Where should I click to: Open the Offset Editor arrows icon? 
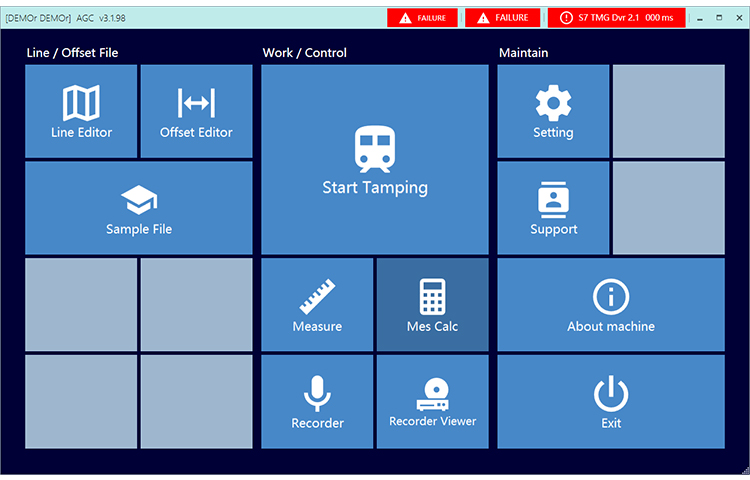tap(196, 102)
